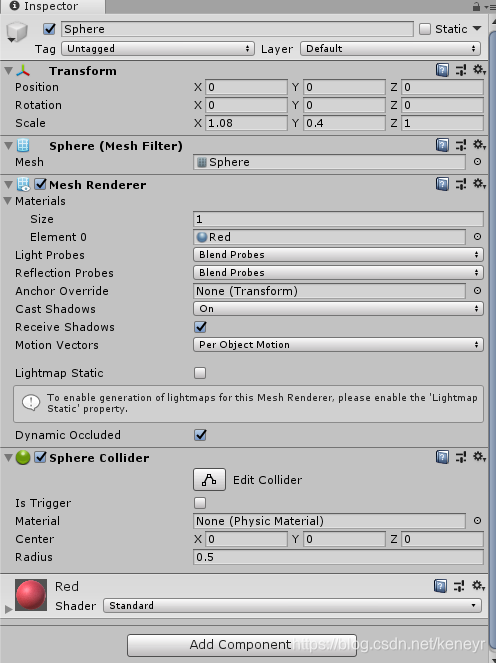Image resolution: width=496 pixels, height=663 pixels.
Task: Open the Mesh object picker circle
Action: coord(477,162)
